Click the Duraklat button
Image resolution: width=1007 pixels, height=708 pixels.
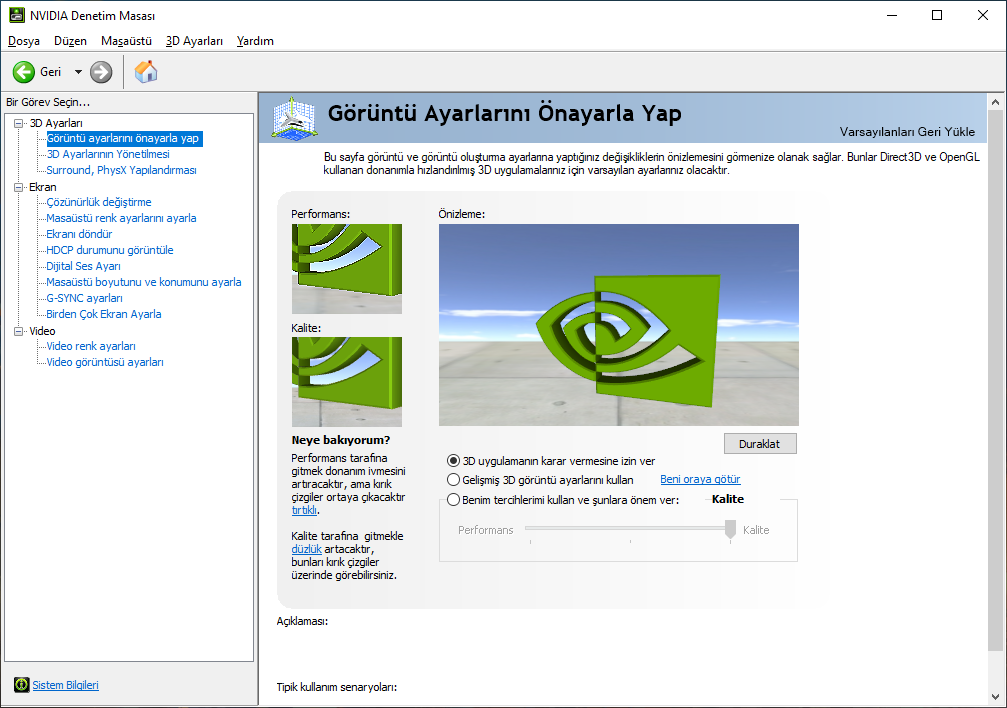[760, 444]
